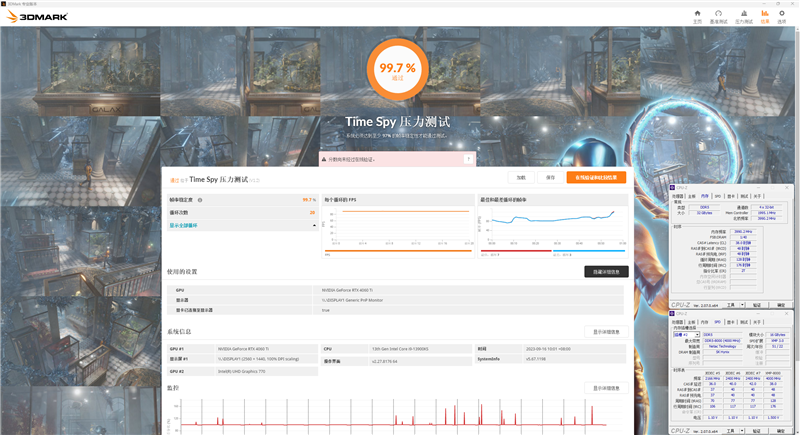Select the CPU (处理器) tab in upper CPU-Z window
The height and width of the screenshot is (435, 800).
pyautogui.click(x=678, y=196)
